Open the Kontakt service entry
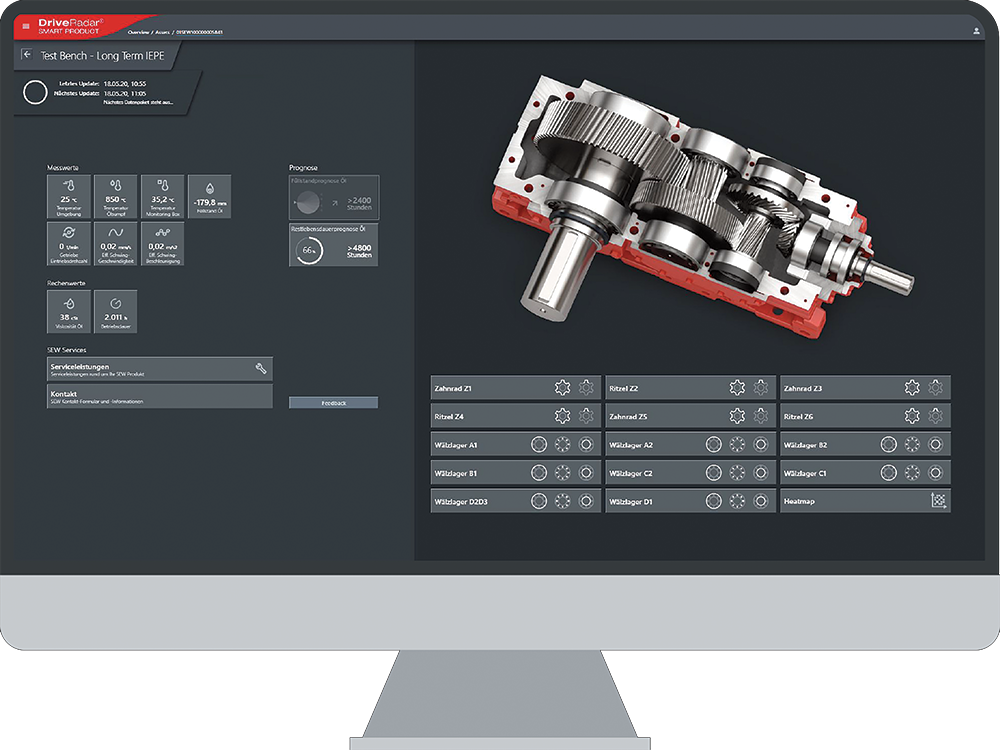1000x750 pixels. tap(159, 397)
